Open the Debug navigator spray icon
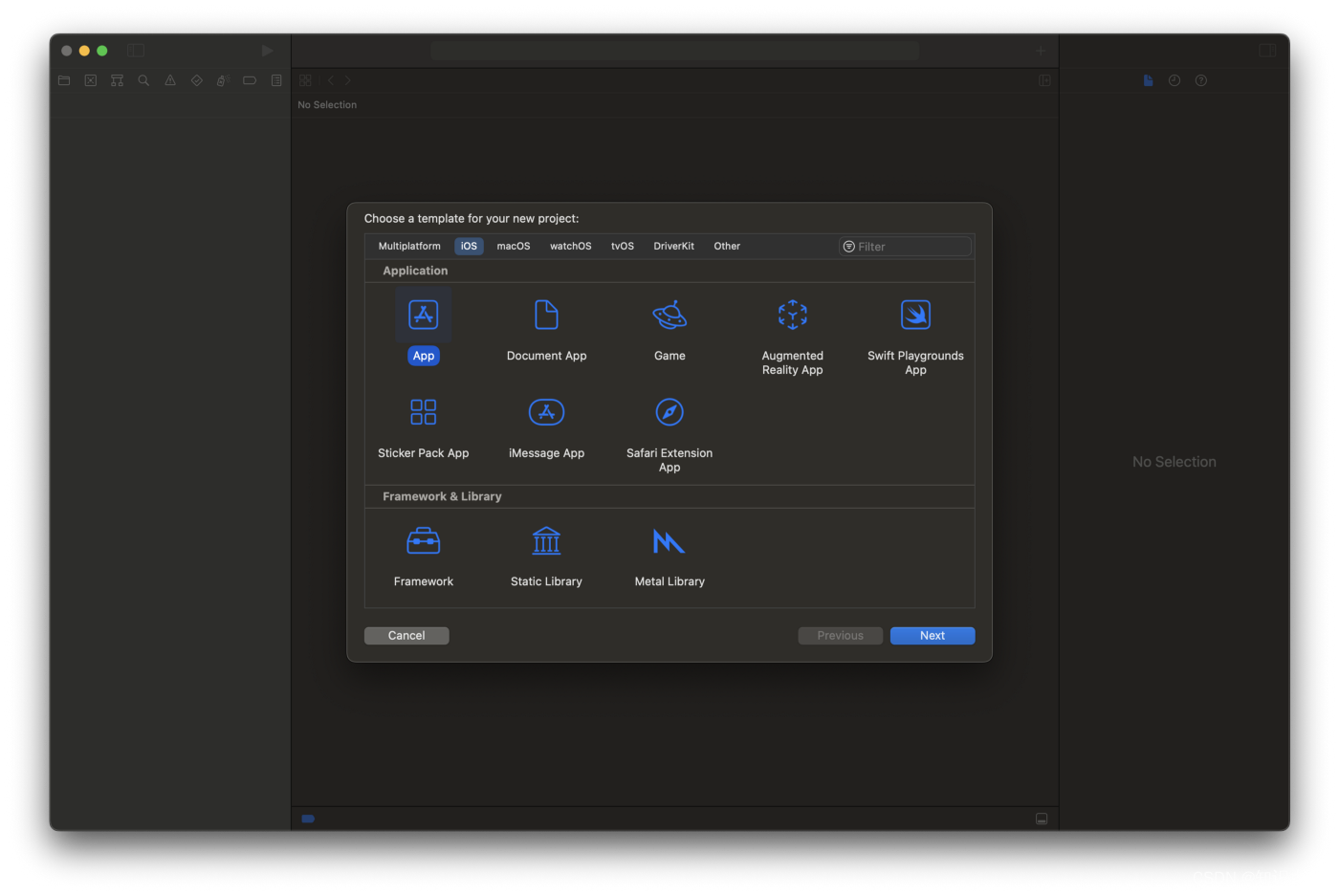The image size is (1339, 896). pyautogui.click(x=223, y=80)
